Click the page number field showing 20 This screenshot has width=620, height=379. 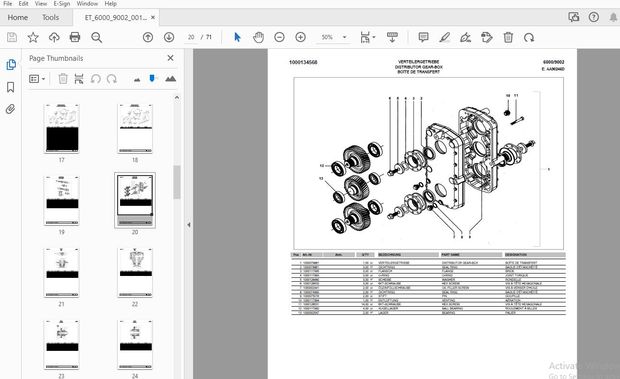click(x=191, y=37)
